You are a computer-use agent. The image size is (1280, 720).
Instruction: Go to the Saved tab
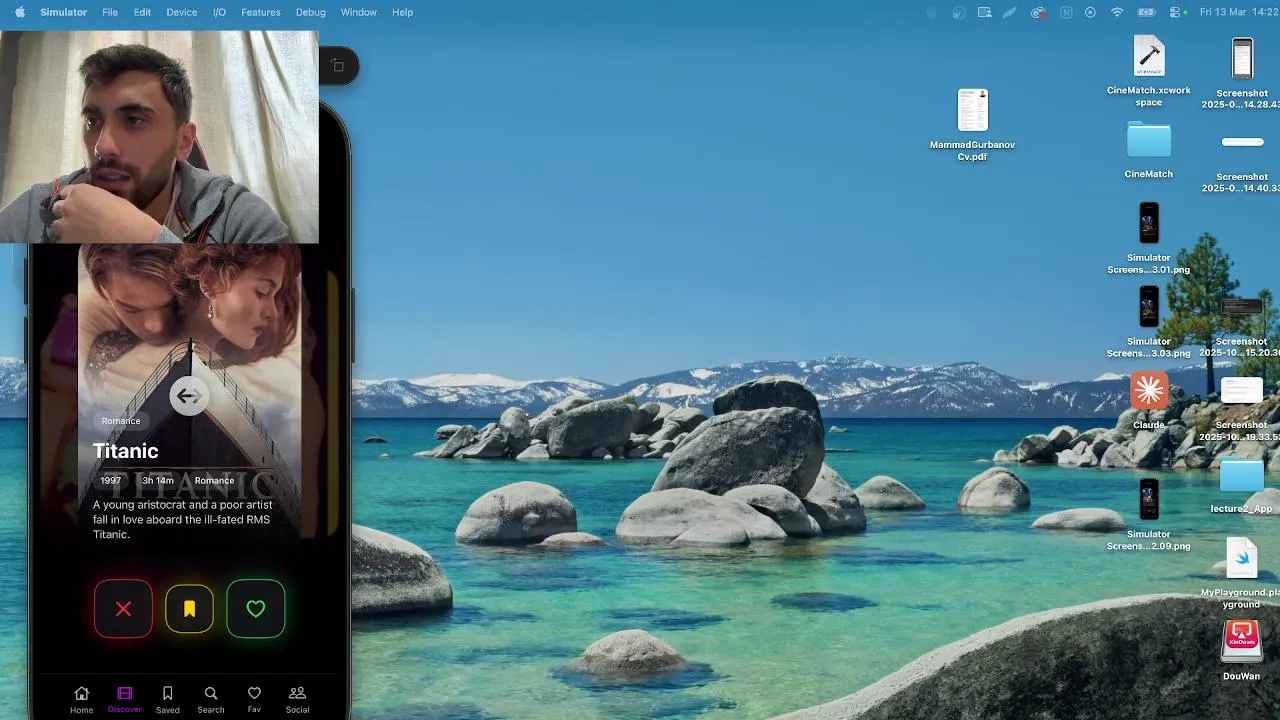[x=168, y=700]
